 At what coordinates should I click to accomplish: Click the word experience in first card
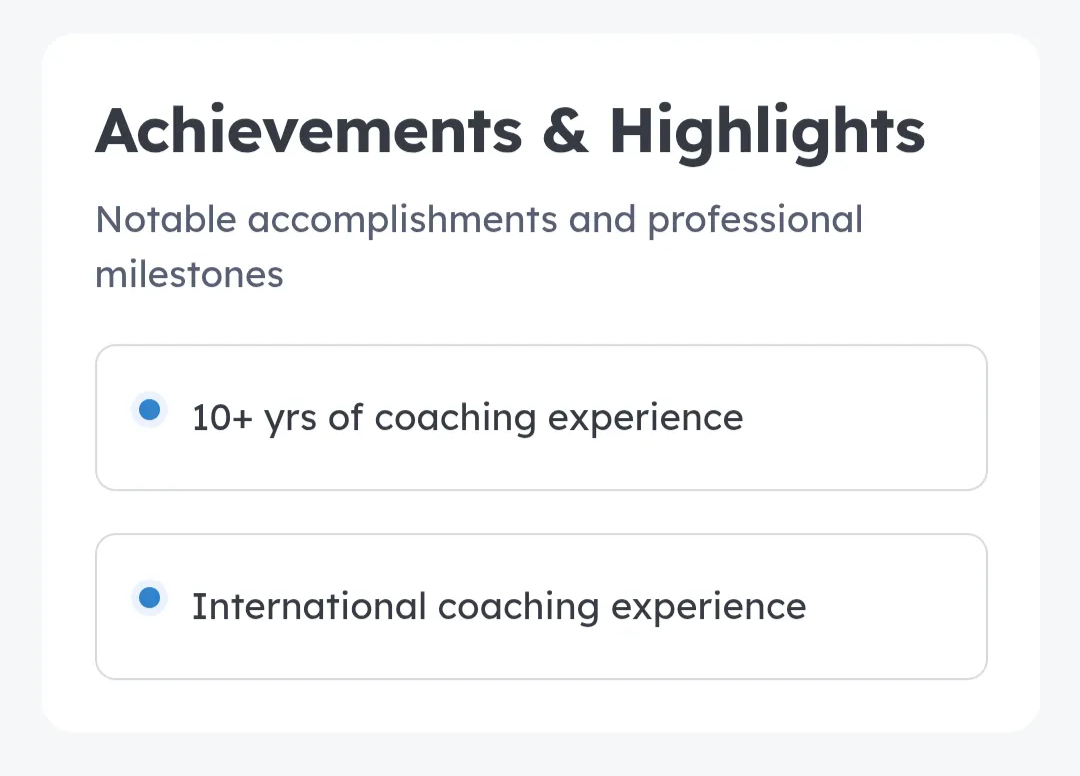645,420
